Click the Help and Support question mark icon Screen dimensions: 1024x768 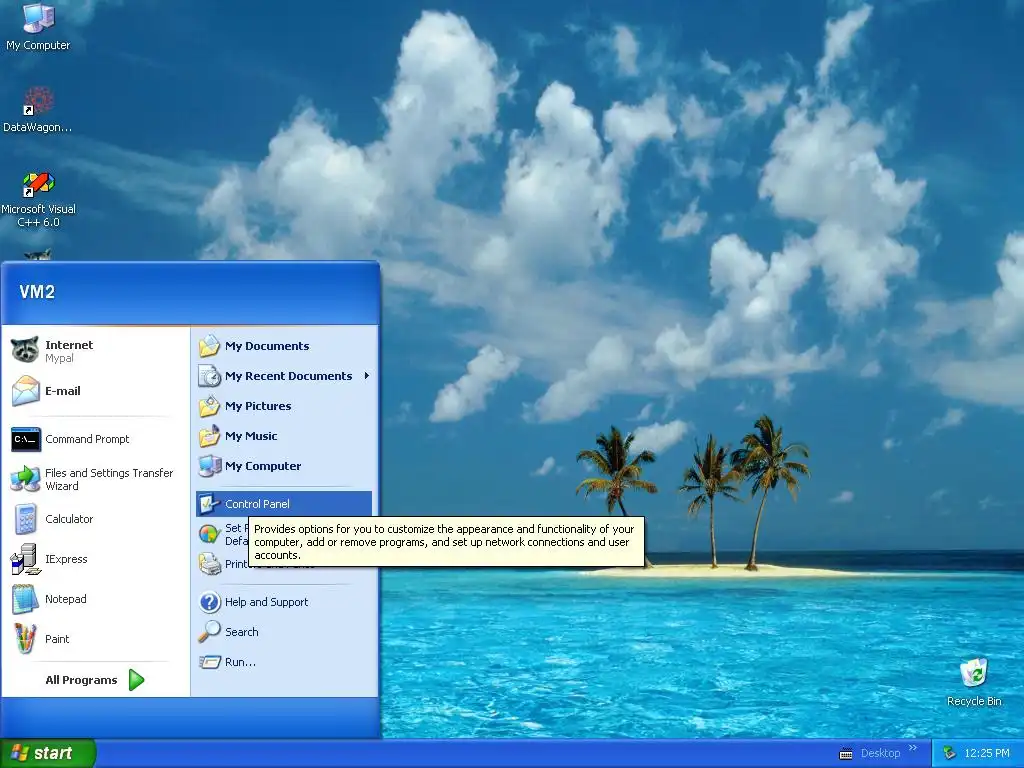pyautogui.click(x=209, y=601)
